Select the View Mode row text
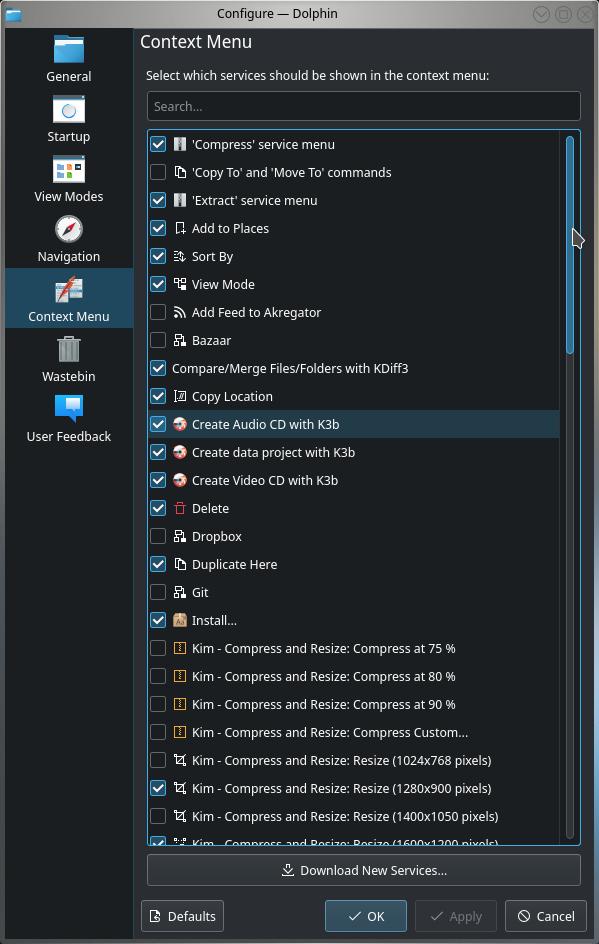This screenshot has height=944, width=599. pos(223,284)
